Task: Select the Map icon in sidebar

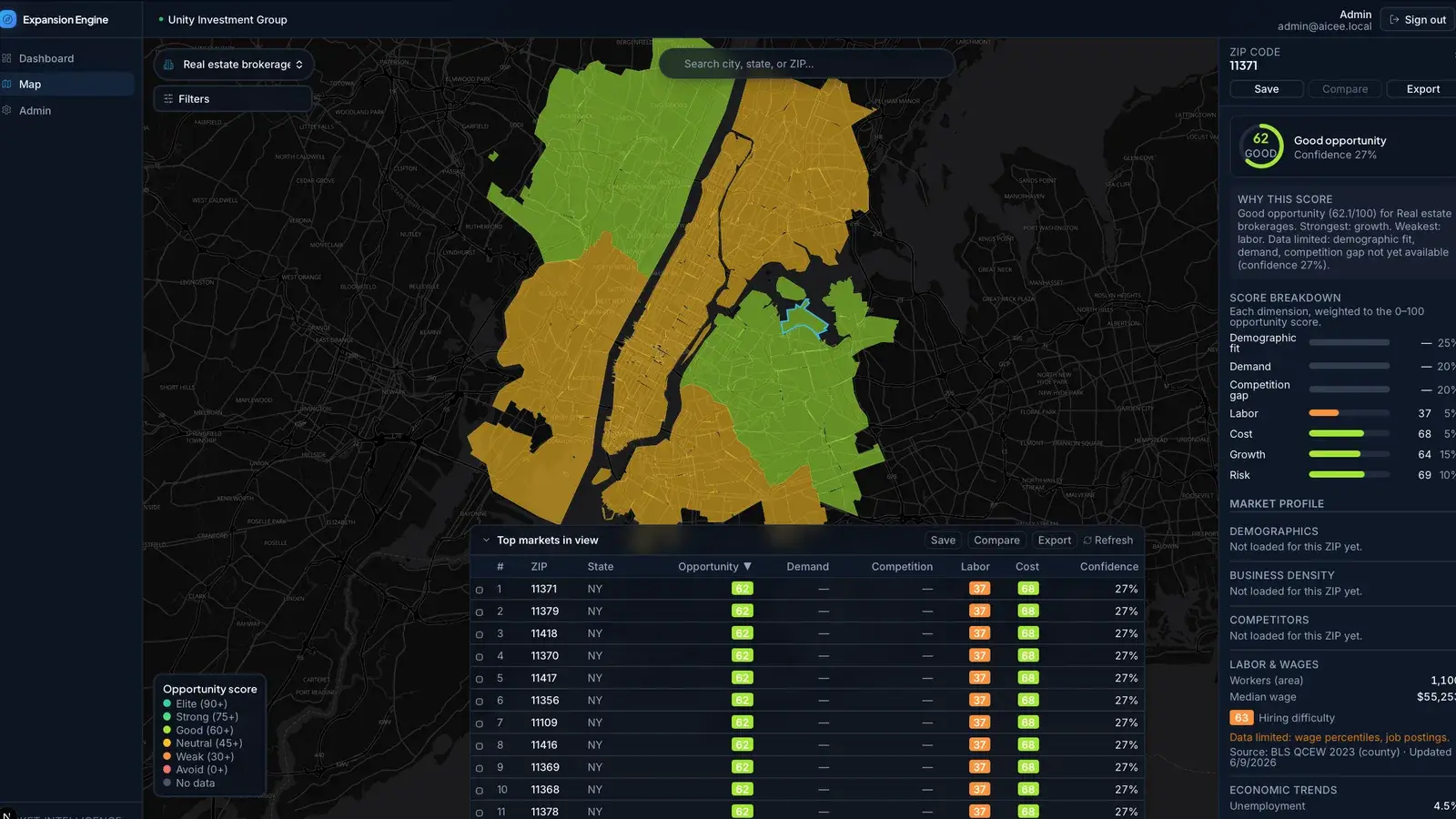Action: pos(7,84)
